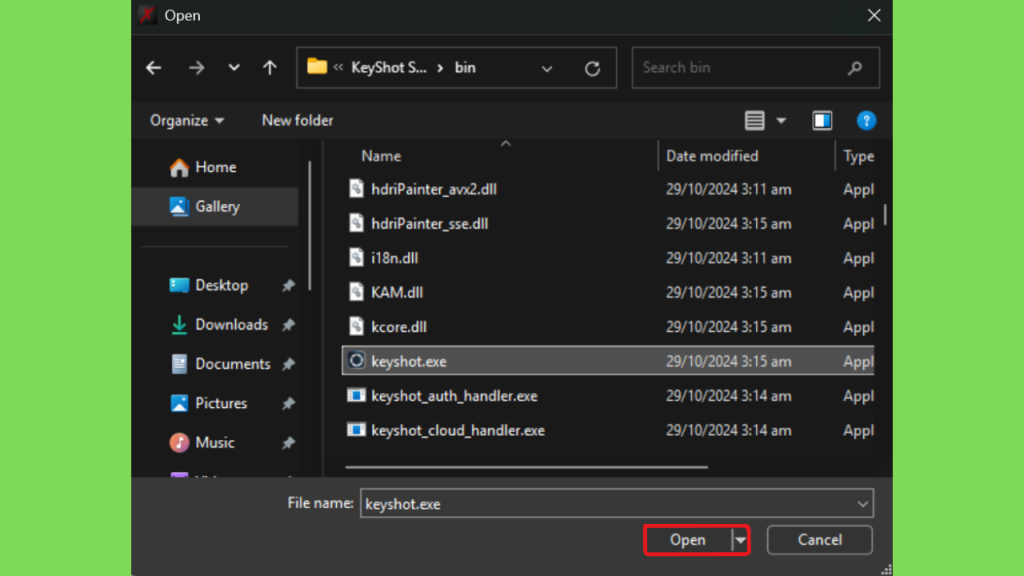
Task: Sort by Type column header
Action: point(858,156)
